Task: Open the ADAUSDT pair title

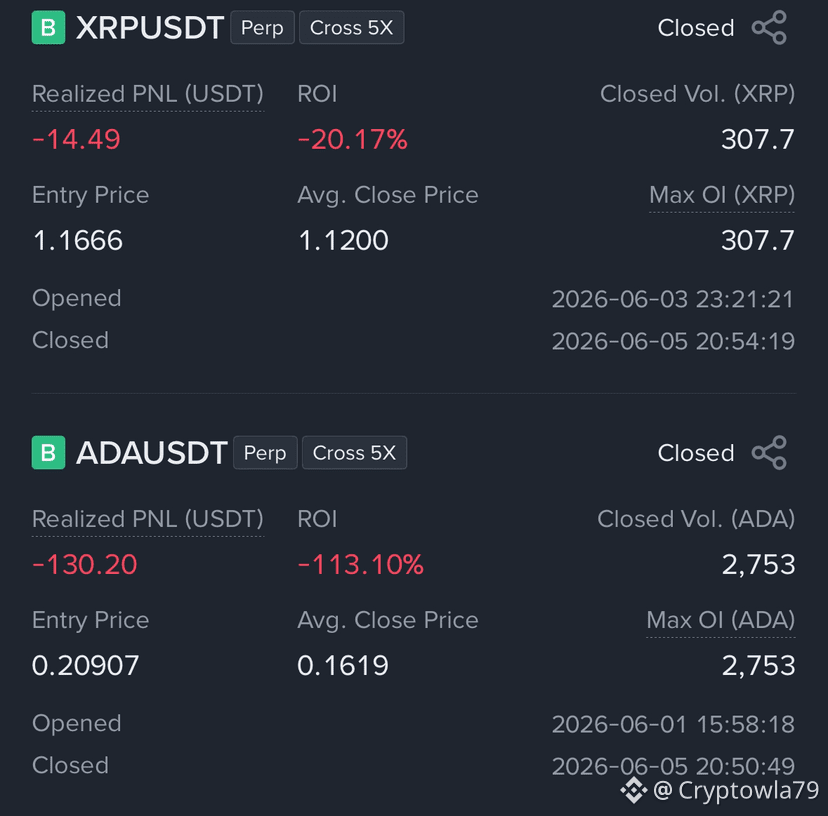Action: pos(152,453)
